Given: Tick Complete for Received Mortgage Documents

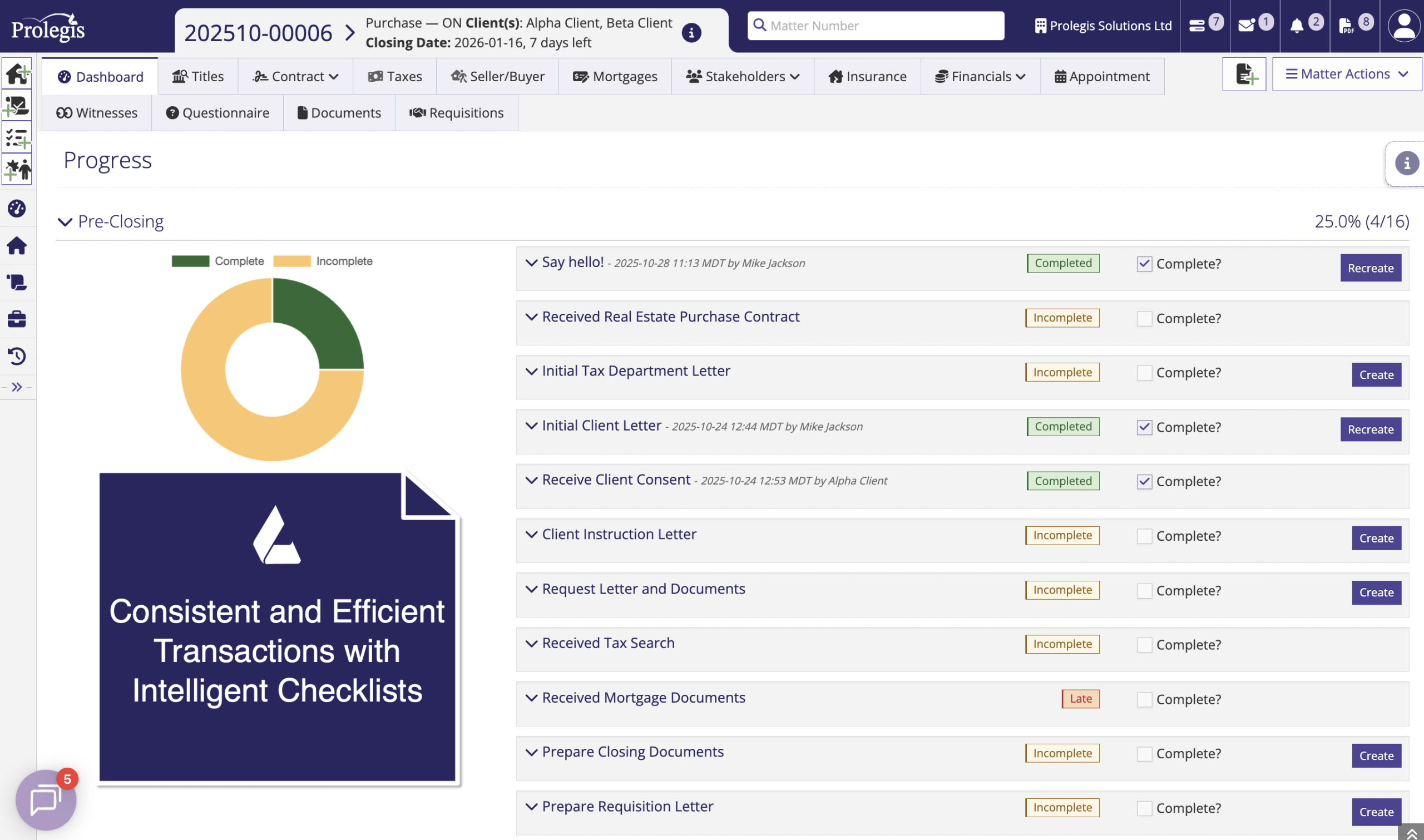Looking at the screenshot, I should point(1144,700).
